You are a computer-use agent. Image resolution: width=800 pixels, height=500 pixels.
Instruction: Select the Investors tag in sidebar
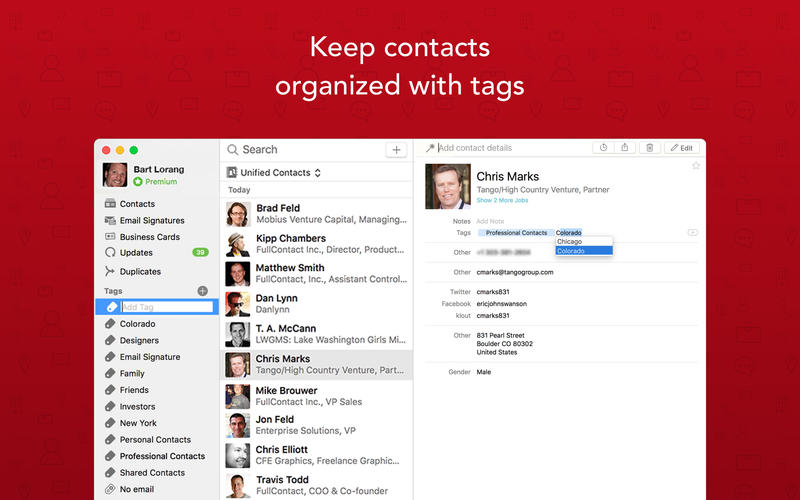(137, 406)
